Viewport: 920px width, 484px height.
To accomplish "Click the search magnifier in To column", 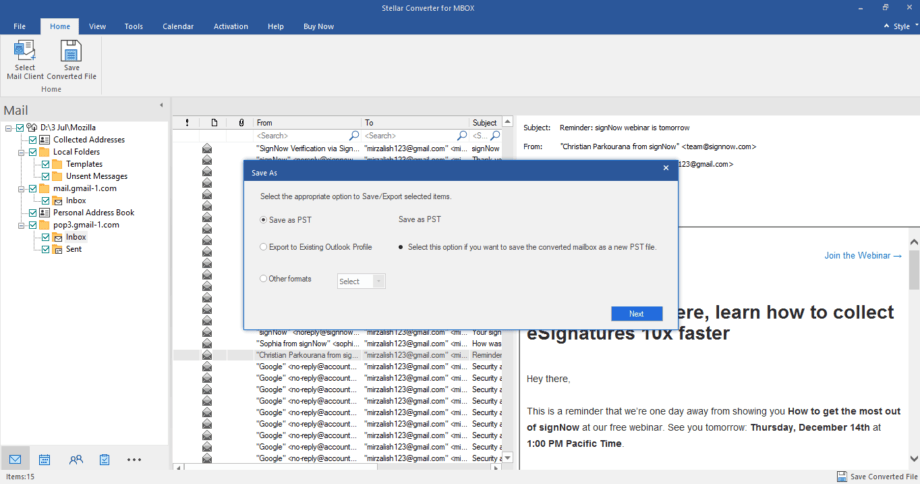I will [x=462, y=136].
